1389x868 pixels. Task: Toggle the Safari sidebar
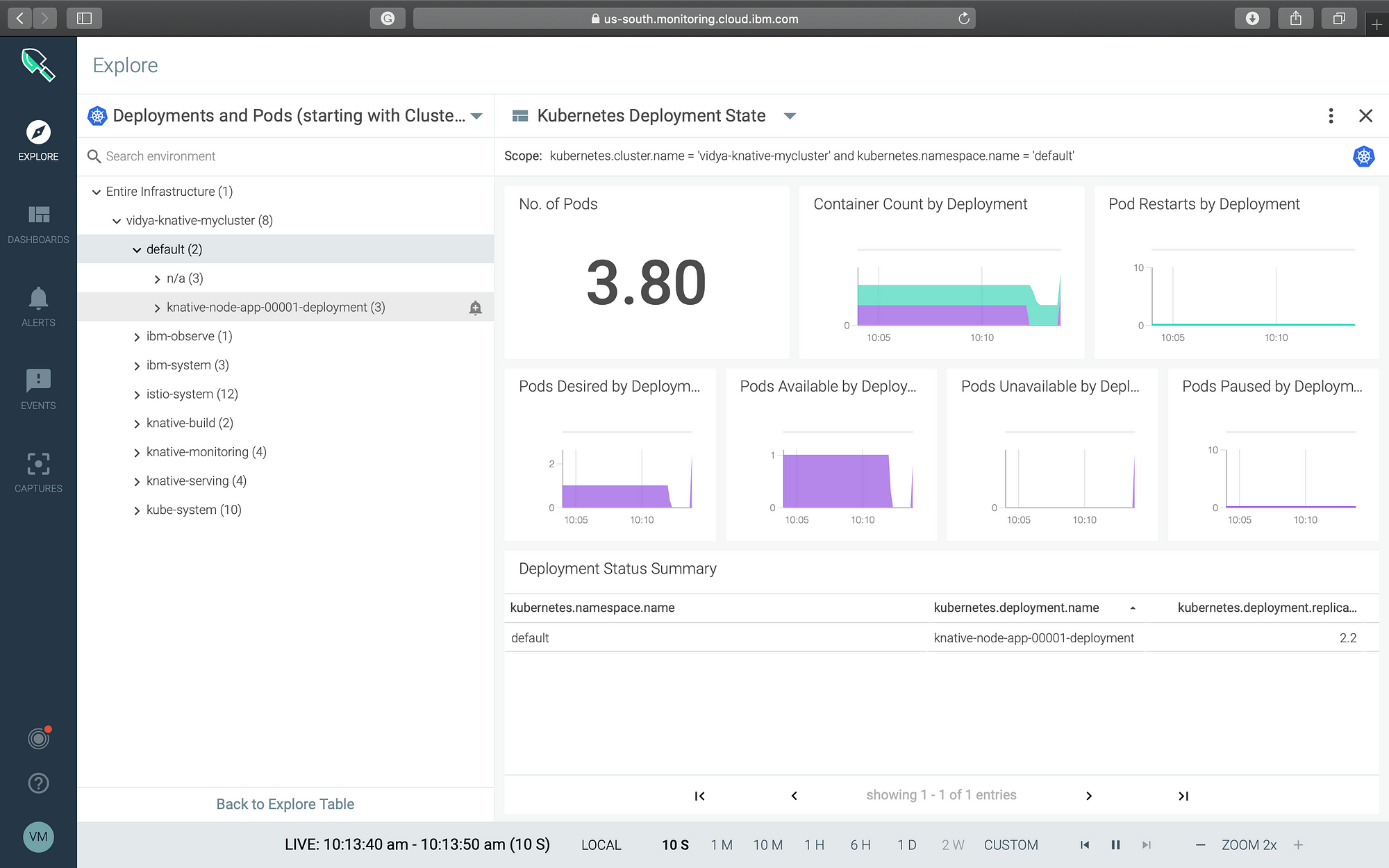click(x=84, y=18)
